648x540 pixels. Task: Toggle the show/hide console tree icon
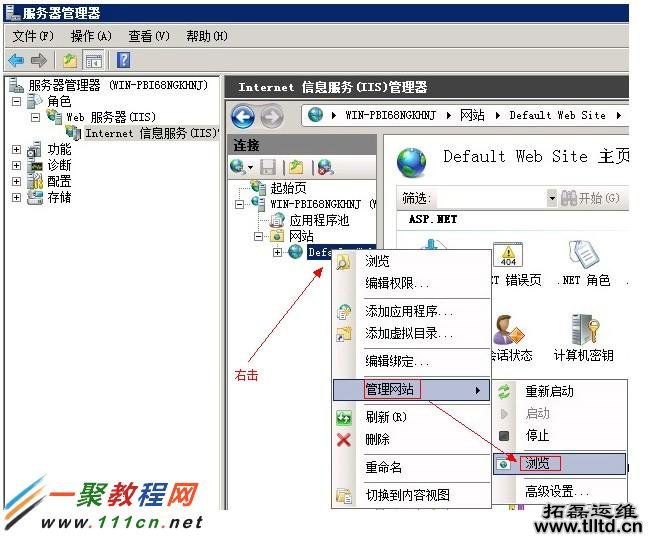tap(93, 61)
